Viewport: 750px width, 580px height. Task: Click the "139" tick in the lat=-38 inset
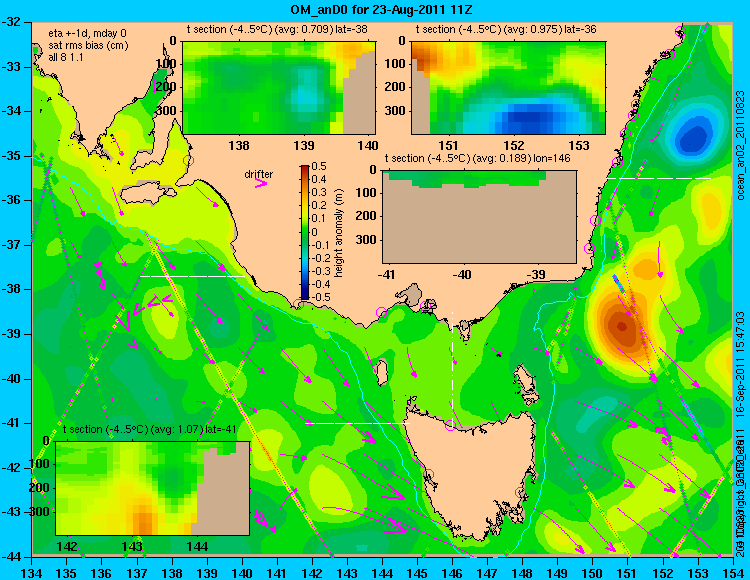coord(304,145)
